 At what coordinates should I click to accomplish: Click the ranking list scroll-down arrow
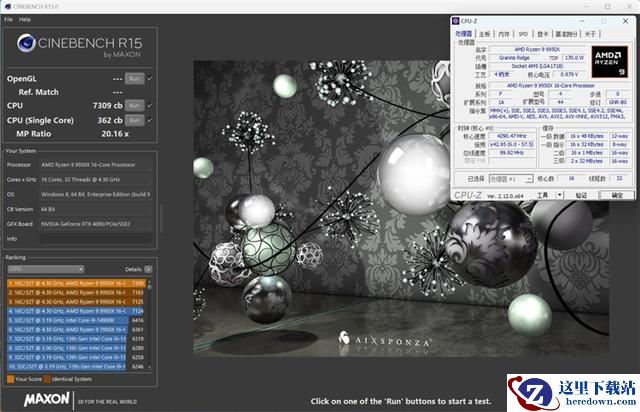[149, 367]
